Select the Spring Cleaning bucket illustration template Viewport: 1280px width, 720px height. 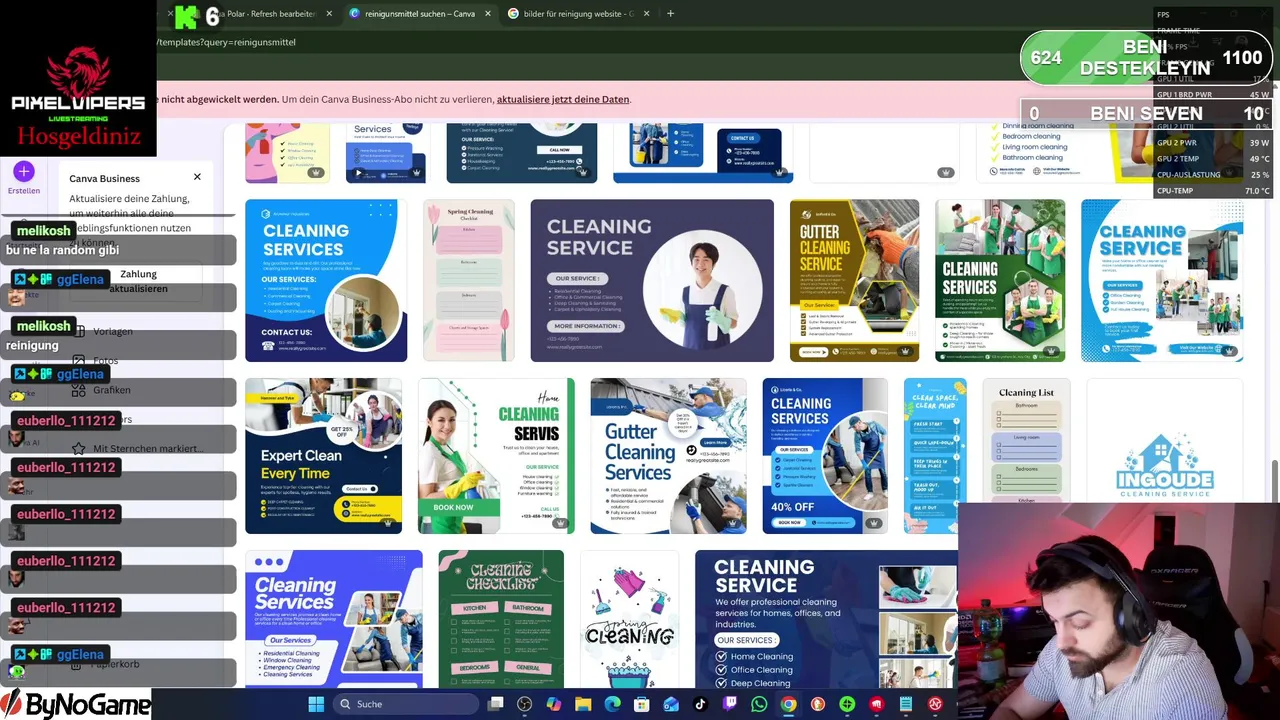click(630, 619)
